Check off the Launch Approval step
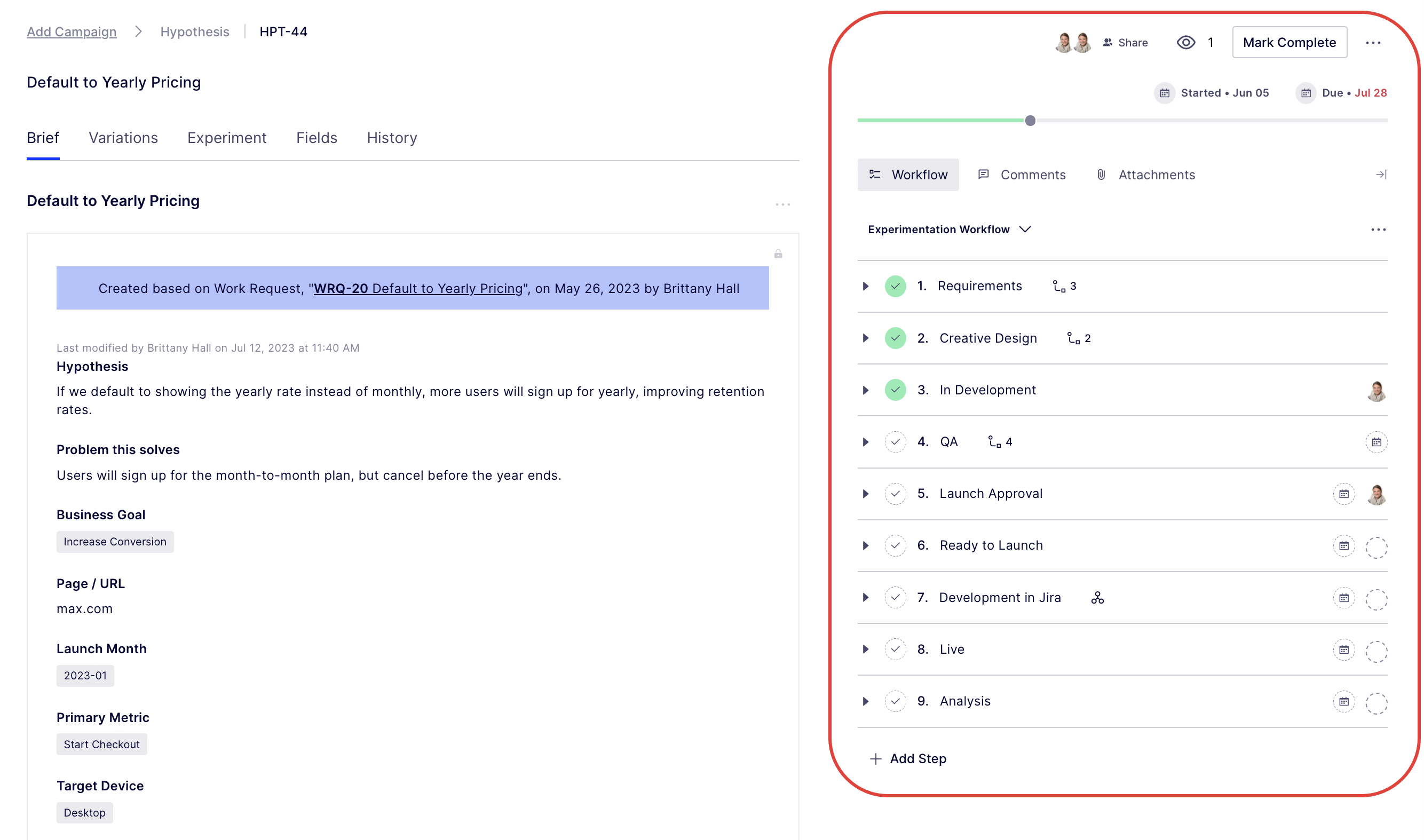1424x840 pixels. pyautogui.click(x=895, y=494)
